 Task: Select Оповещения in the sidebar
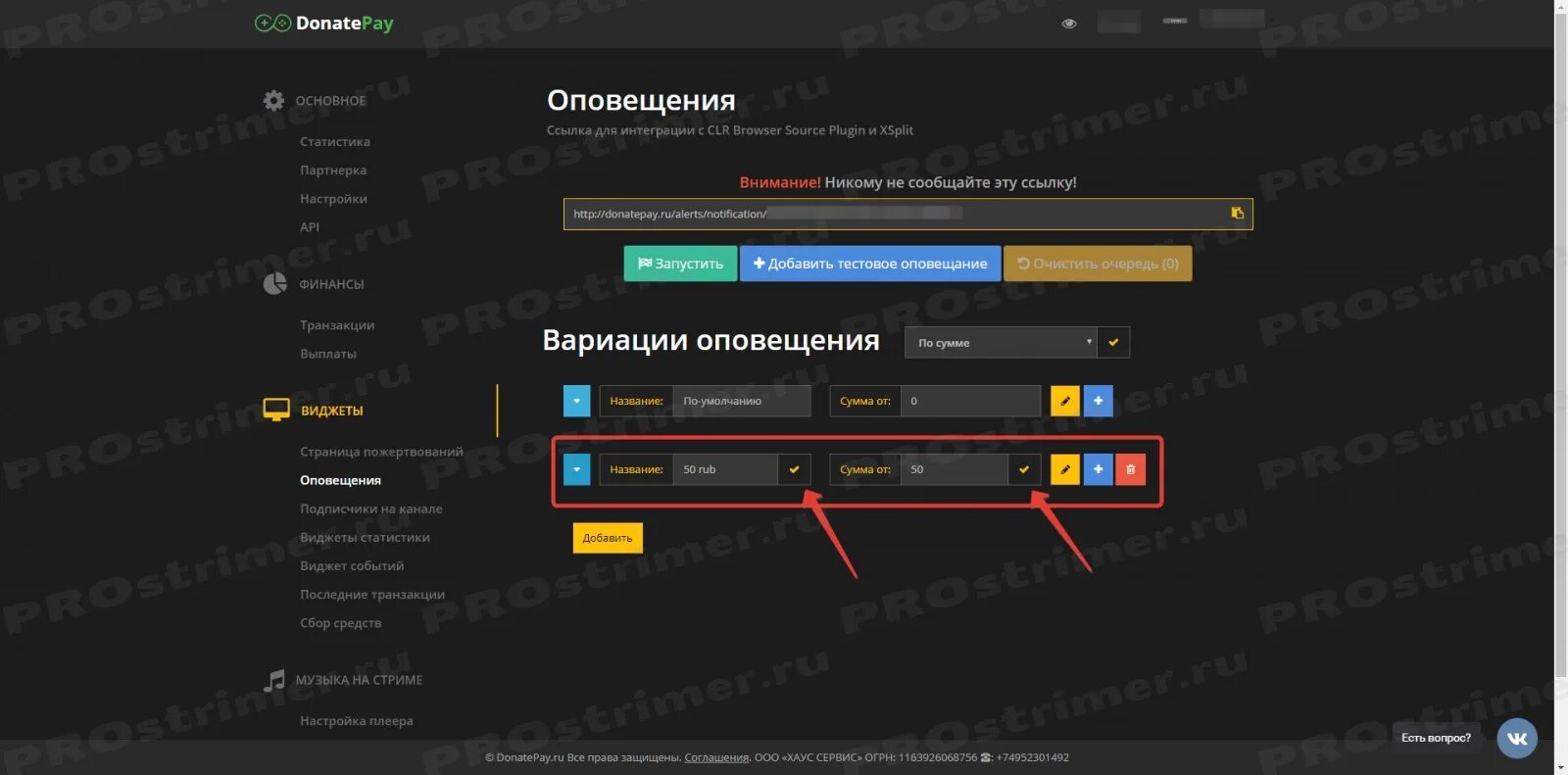coord(340,480)
